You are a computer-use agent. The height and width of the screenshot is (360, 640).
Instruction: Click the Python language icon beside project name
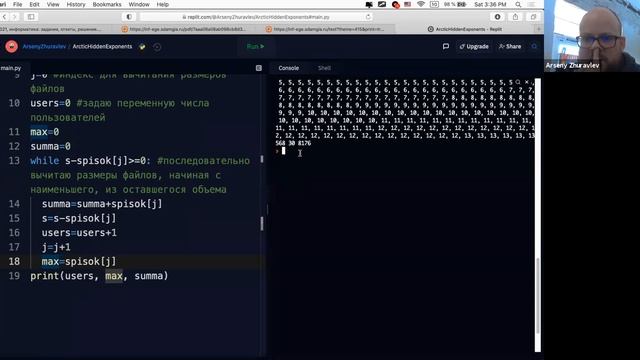tap(142, 47)
